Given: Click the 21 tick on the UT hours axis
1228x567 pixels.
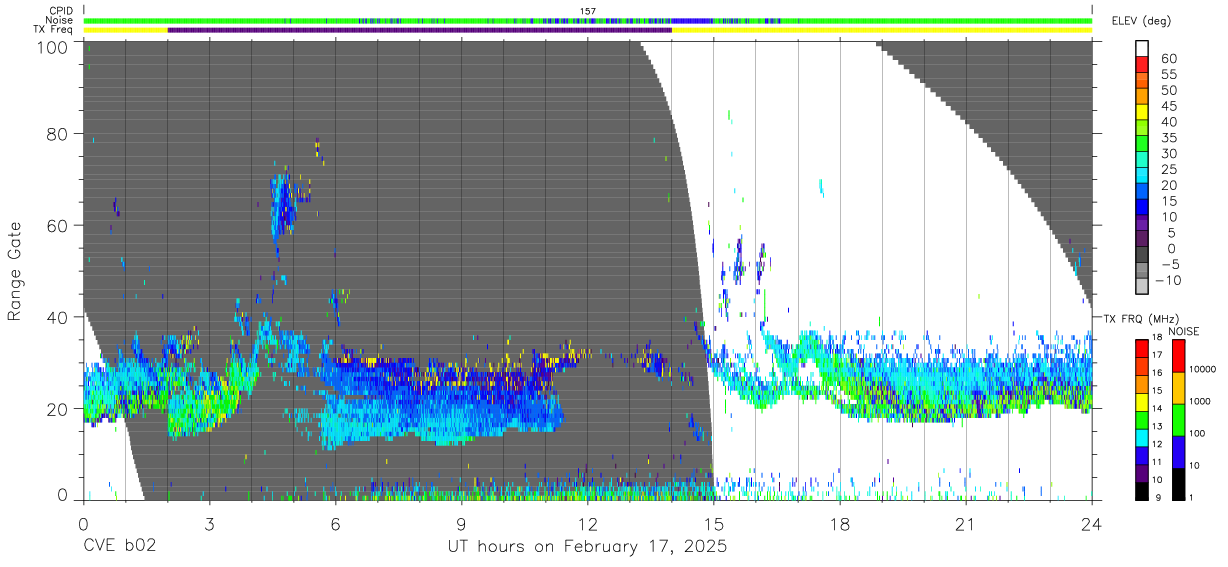Looking at the screenshot, I should (965, 524).
